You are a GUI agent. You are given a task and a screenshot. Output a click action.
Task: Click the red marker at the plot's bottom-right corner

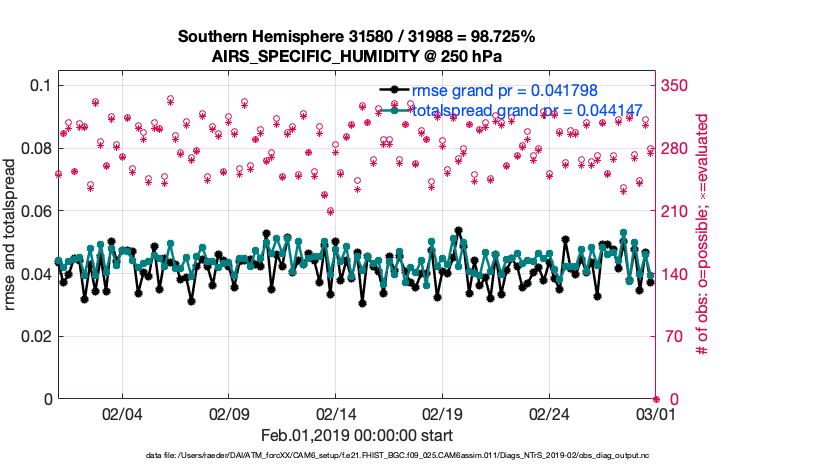[656, 399]
